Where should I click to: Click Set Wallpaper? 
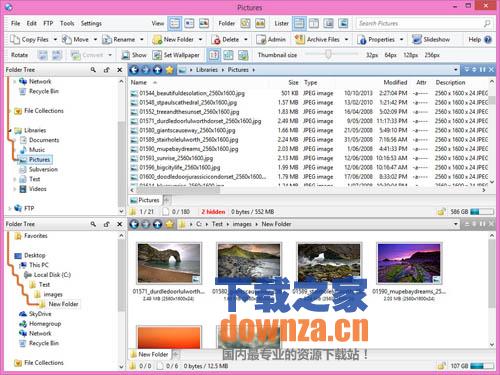click(176, 55)
